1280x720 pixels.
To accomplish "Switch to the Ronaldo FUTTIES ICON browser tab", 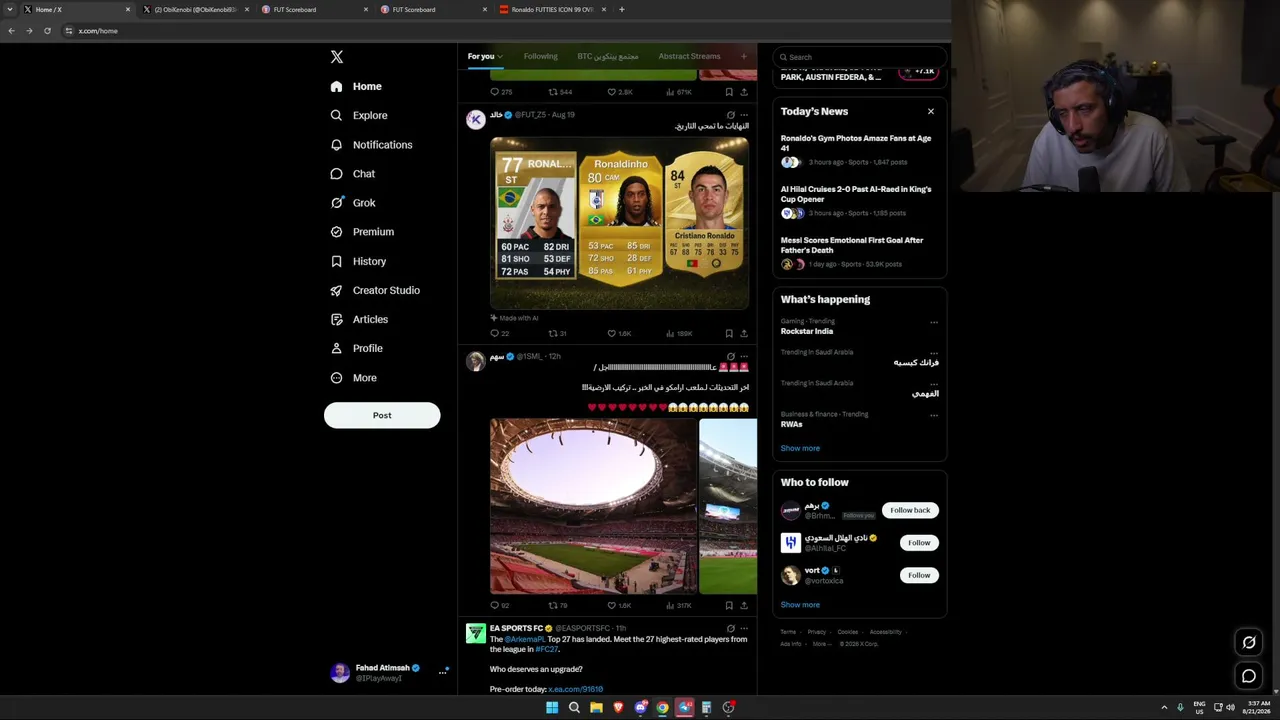I will pyautogui.click(x=553, y=10).
